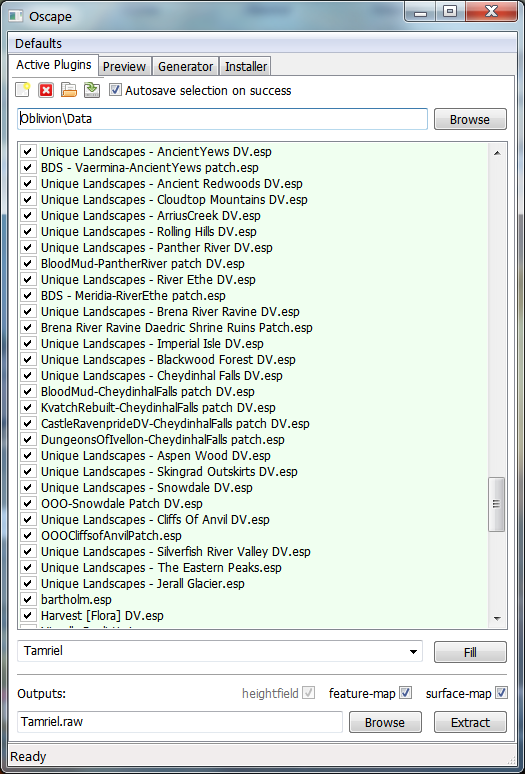Open the Defaults menu

[x=38, y=43]
